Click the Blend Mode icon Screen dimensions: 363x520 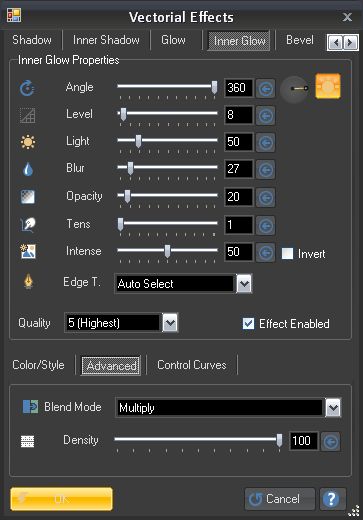[30, 407]
